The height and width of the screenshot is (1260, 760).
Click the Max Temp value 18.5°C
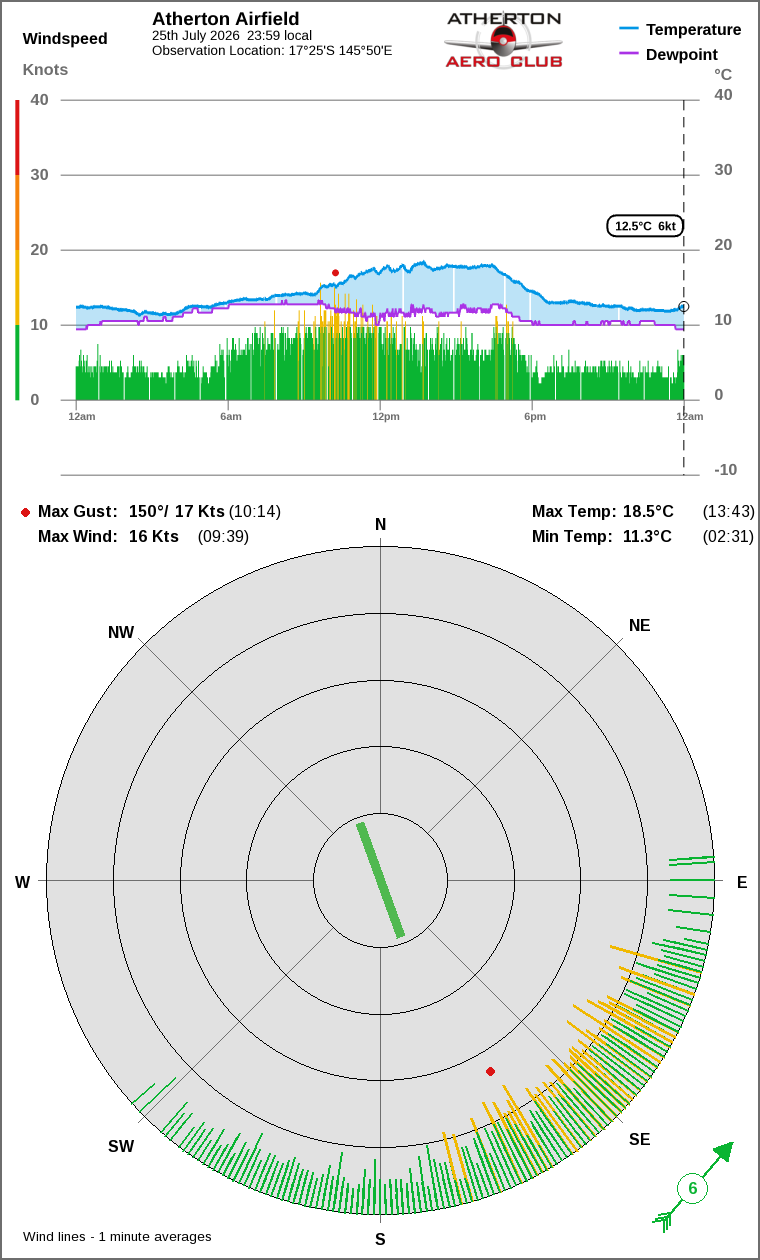tap(648, 512)
